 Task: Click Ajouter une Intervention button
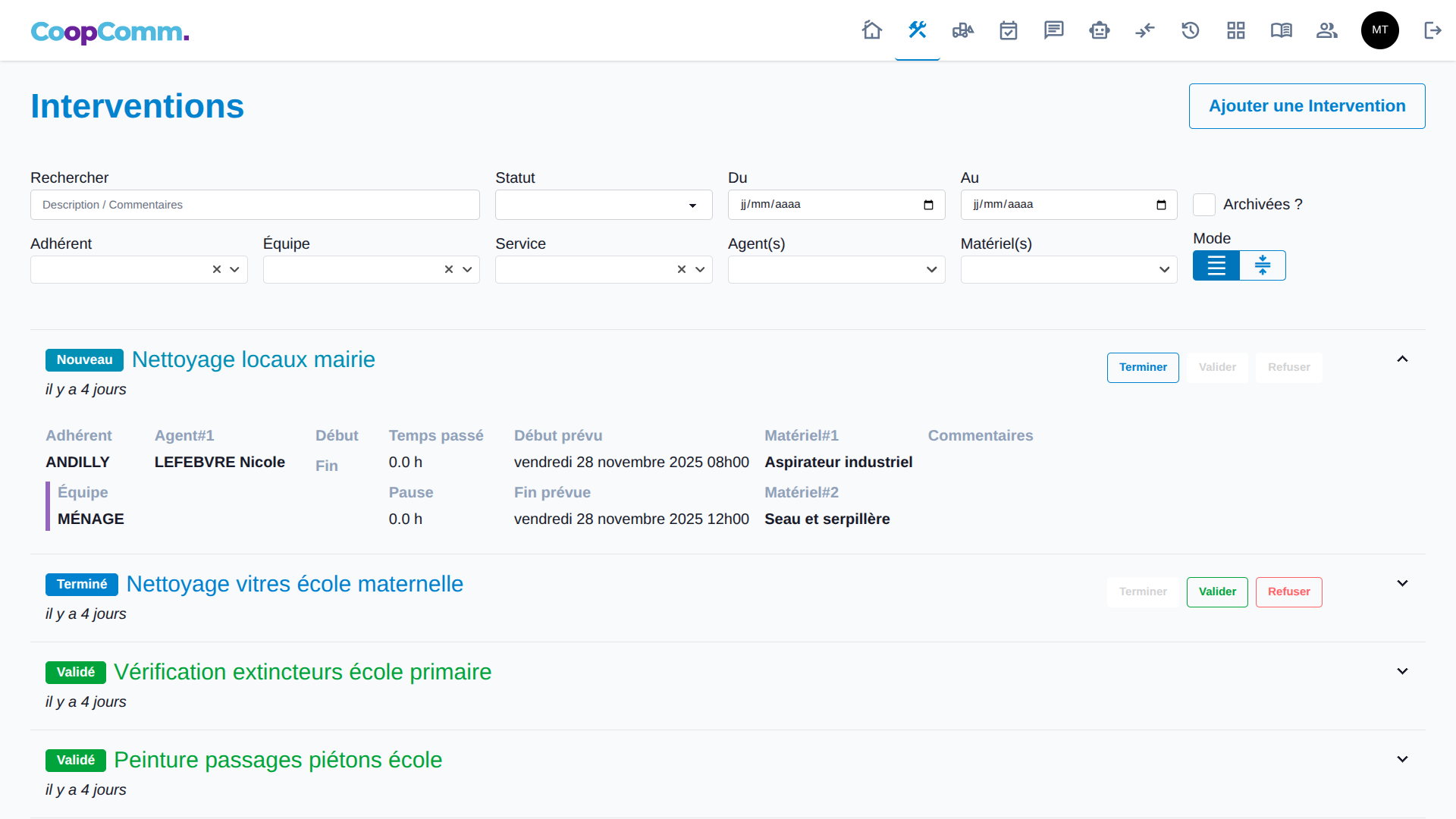(1307, 106)
